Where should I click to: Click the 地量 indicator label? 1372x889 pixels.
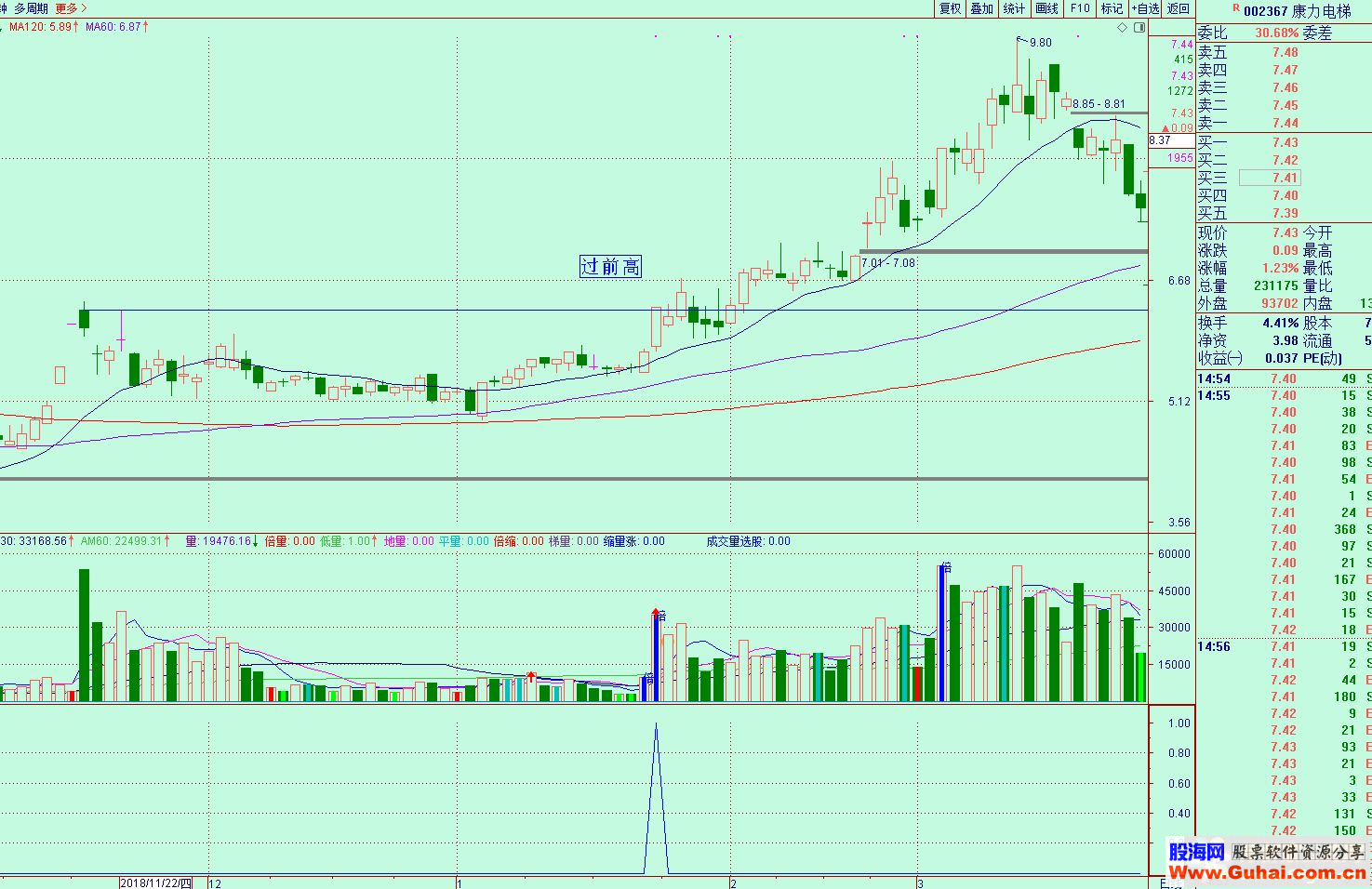408,541
